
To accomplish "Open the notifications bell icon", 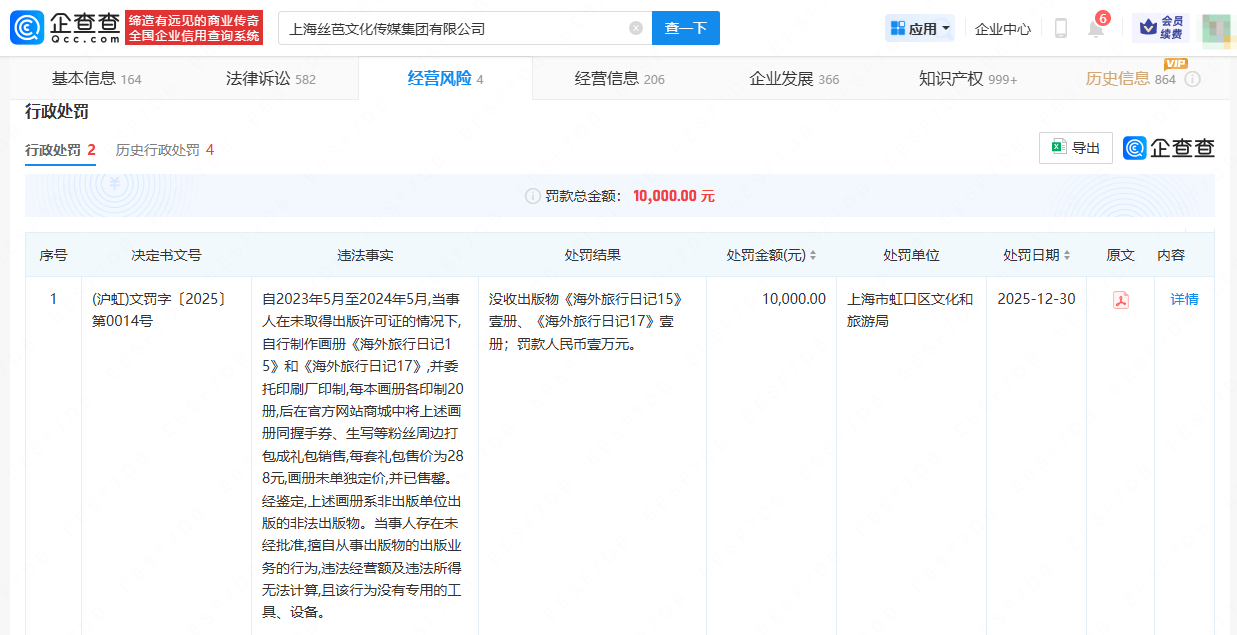I will [x=1096, y=29].
